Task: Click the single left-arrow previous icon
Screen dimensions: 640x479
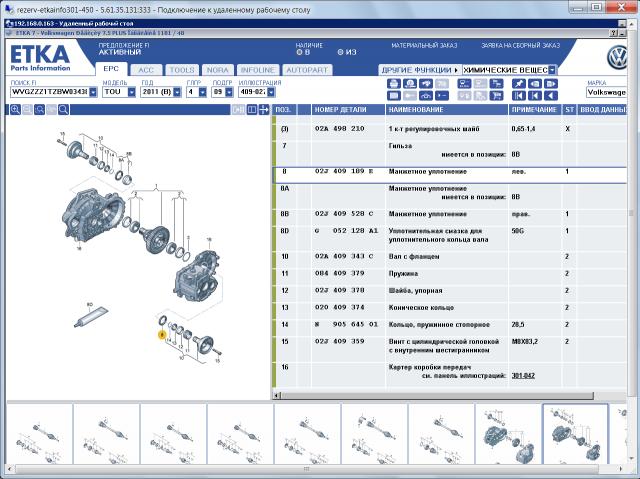Action: [x=551, y=96]
